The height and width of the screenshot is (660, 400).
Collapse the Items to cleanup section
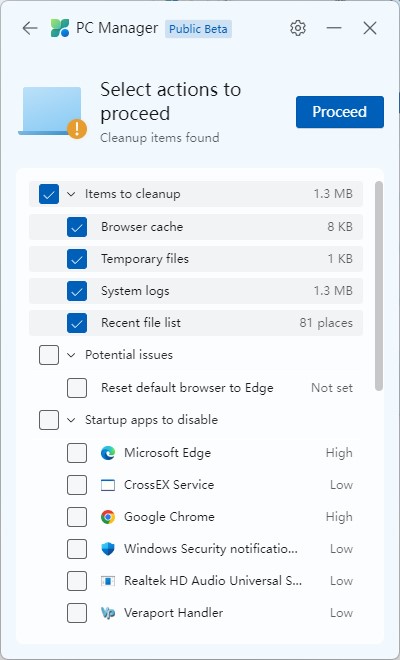pyautogui.click(x=71, y=194)
